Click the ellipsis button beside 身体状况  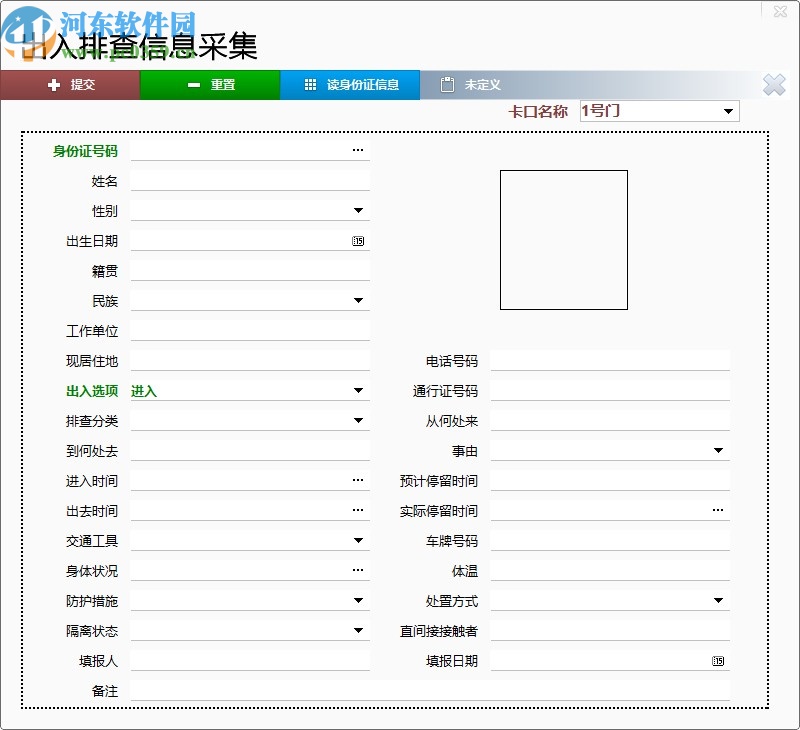[x=357, y=570]
